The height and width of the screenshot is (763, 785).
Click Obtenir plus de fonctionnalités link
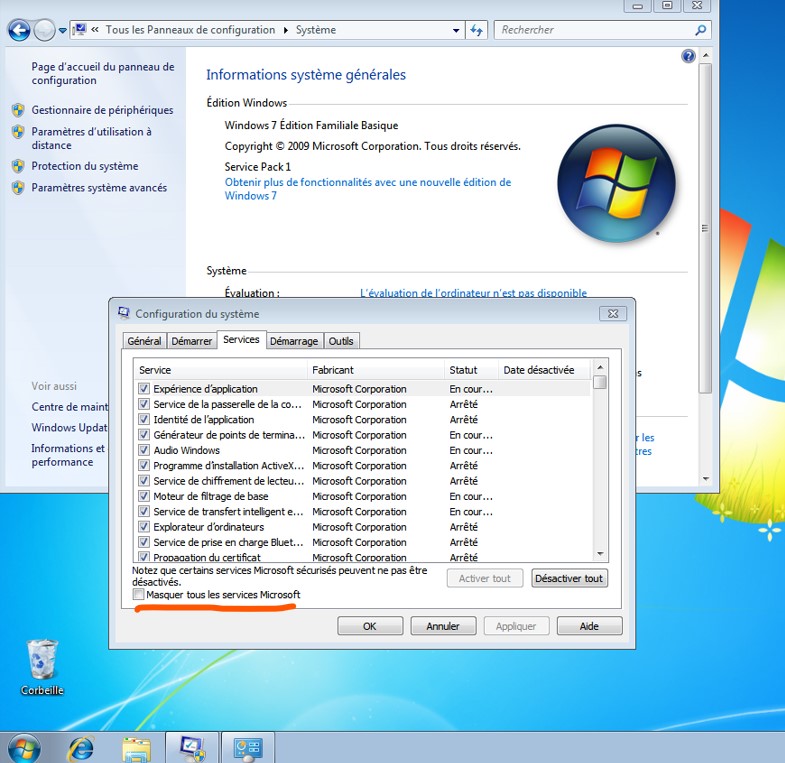(367, 189)
